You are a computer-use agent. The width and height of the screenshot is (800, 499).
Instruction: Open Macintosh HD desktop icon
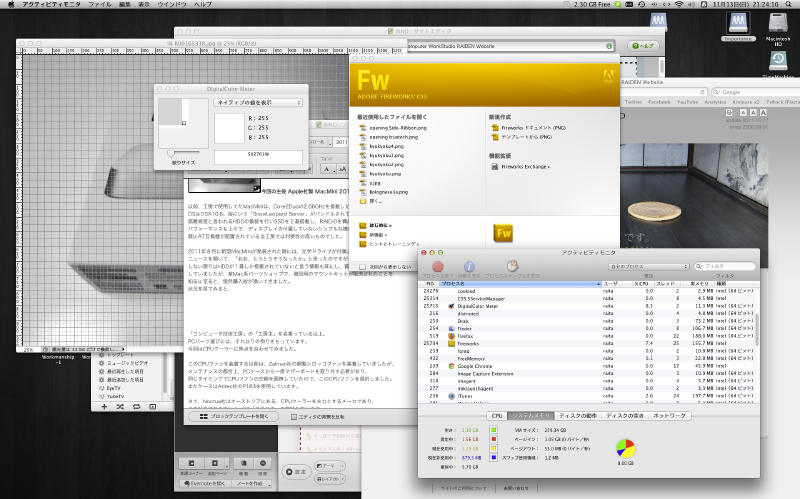coord(778,24)
